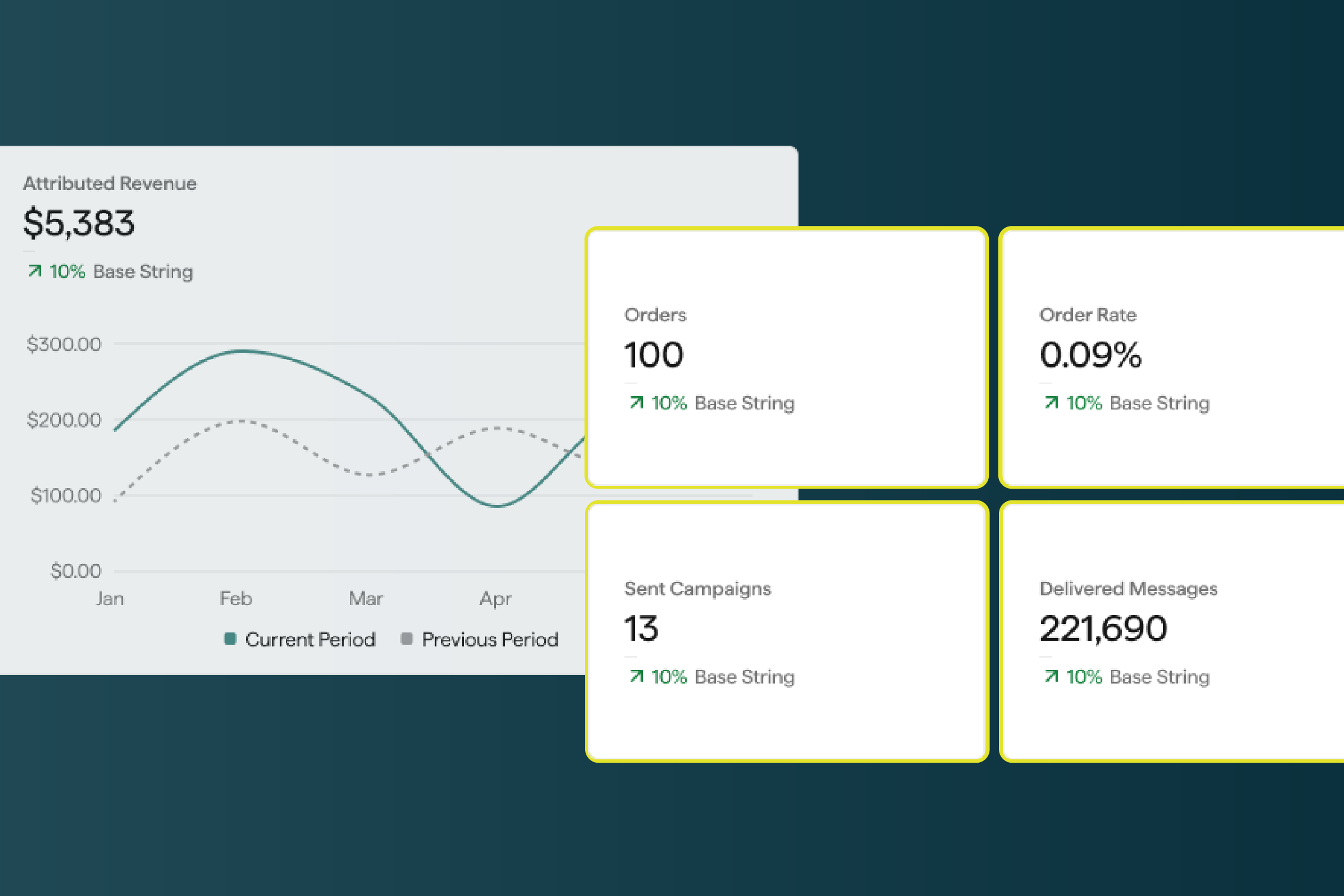Click the Sent Campaigns count 13
Screen dimensions: 1344x896
tap(641, 629)
